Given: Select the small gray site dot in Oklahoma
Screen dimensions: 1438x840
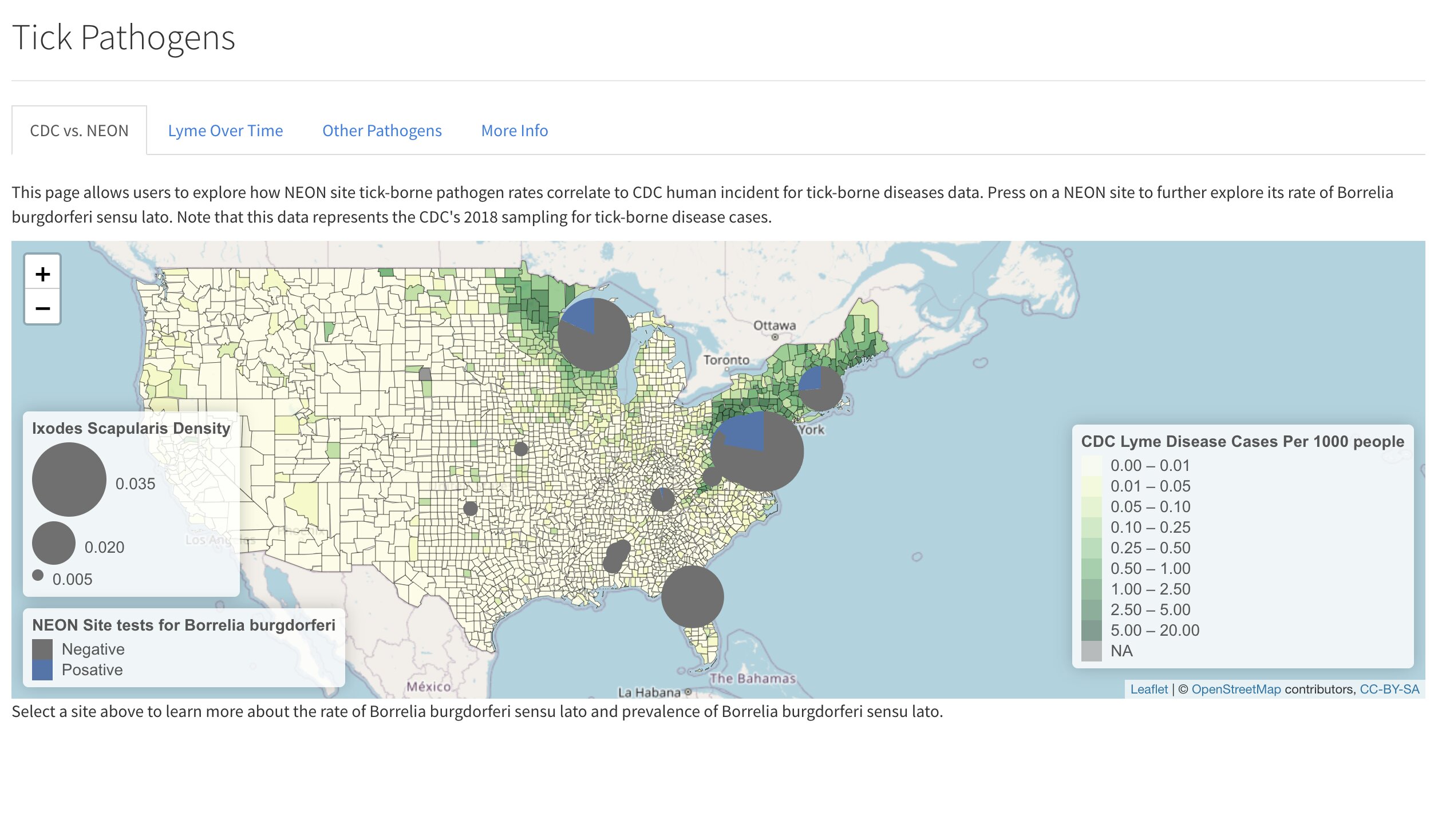Looking at the screenshot, I should tap(471, 508).
